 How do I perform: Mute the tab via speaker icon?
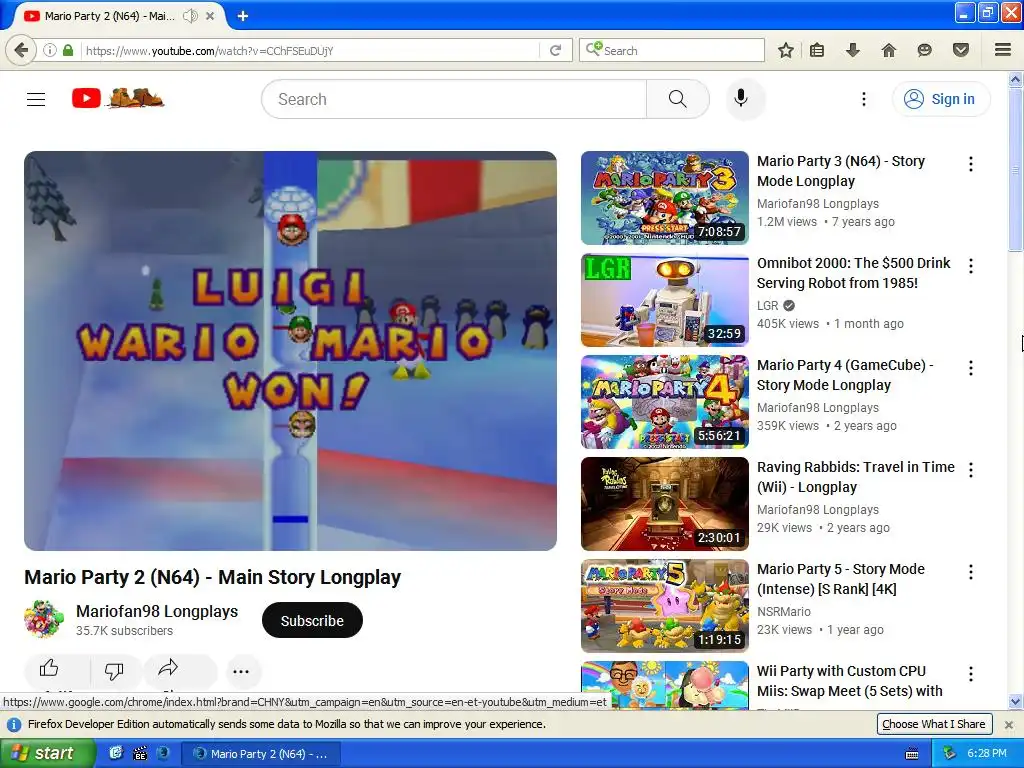tap(190, 16)
